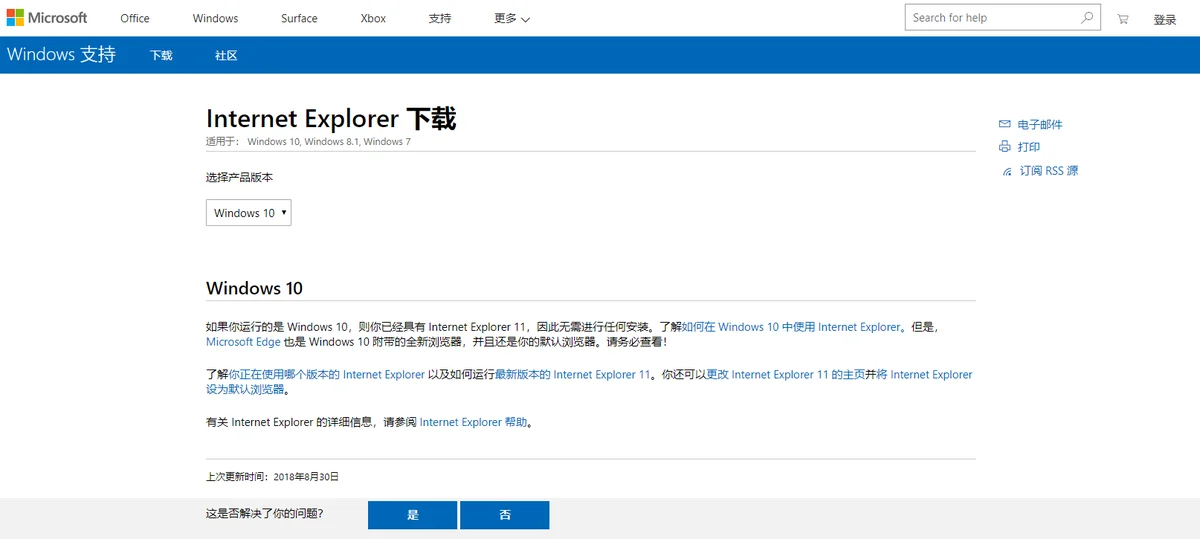
Task: Go to the Xbox menu item
Action: point(373,19)
